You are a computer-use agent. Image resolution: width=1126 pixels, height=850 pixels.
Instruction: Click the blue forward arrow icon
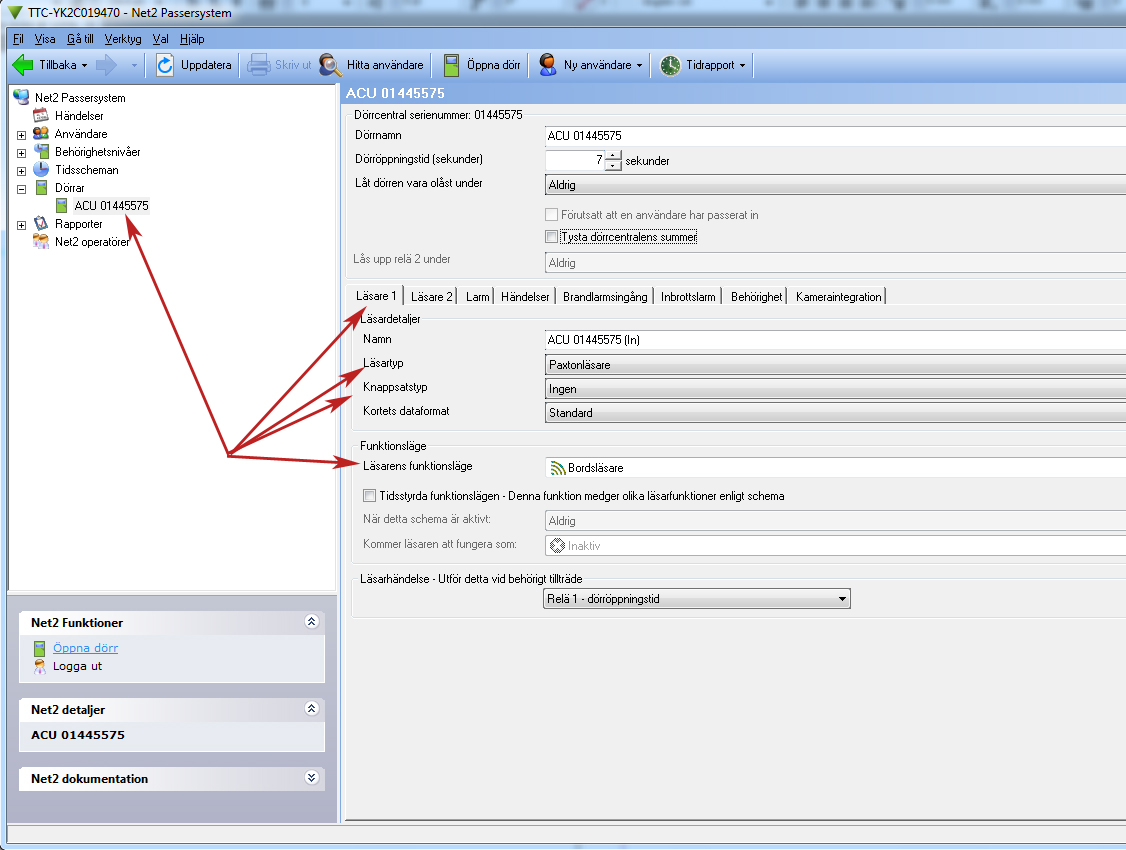[x=106, y=65]
